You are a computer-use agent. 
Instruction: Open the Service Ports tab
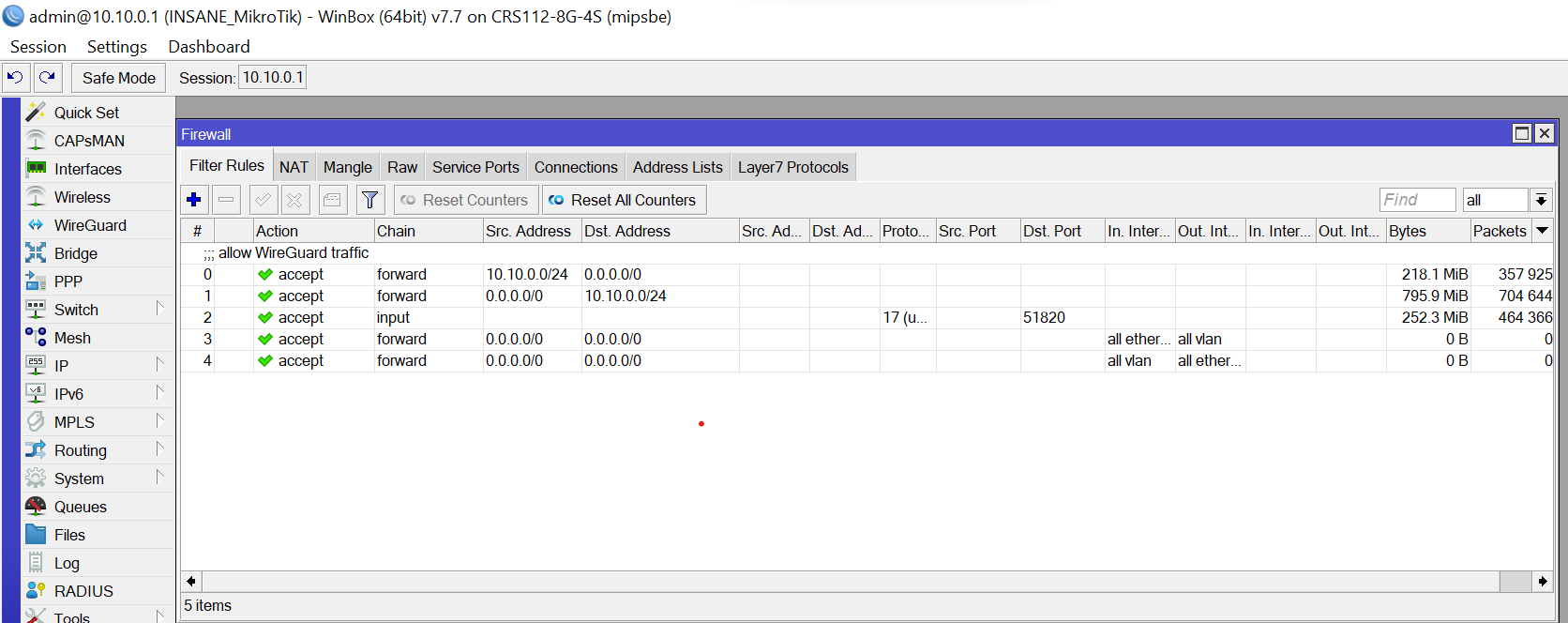(475, 167)
